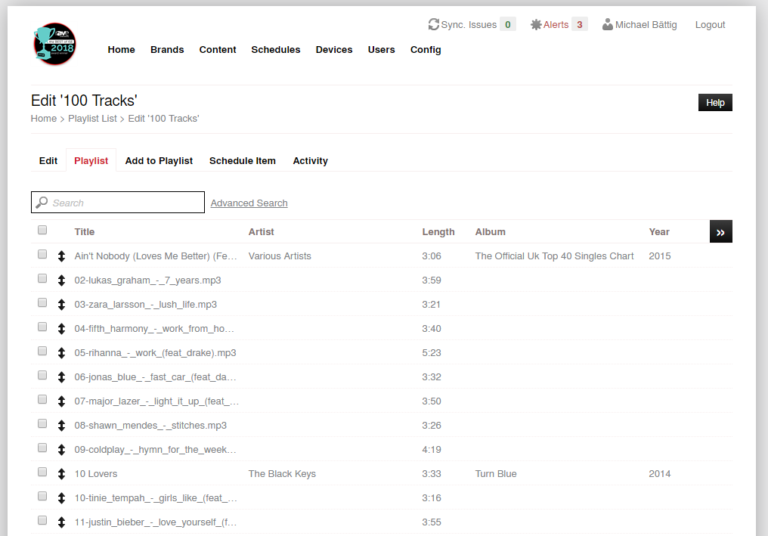Click reorder handle for 03-zara_larsson track

click(x=61, y=304)
